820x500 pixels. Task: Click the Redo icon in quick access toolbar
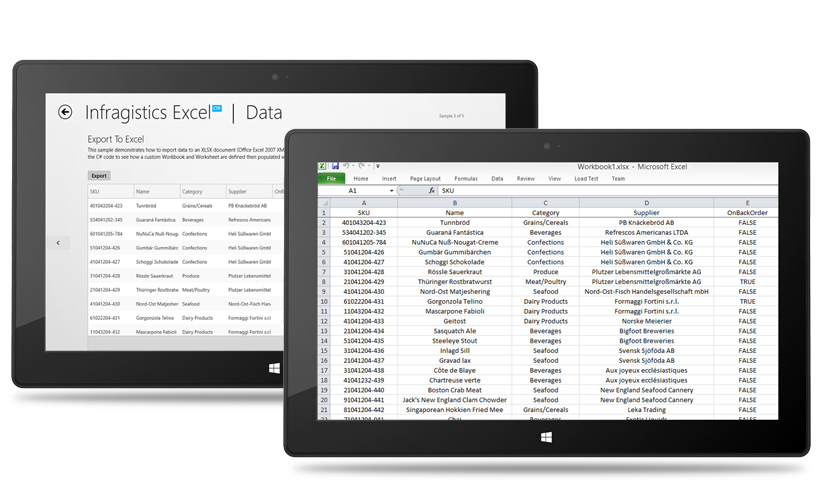point(361,166)
